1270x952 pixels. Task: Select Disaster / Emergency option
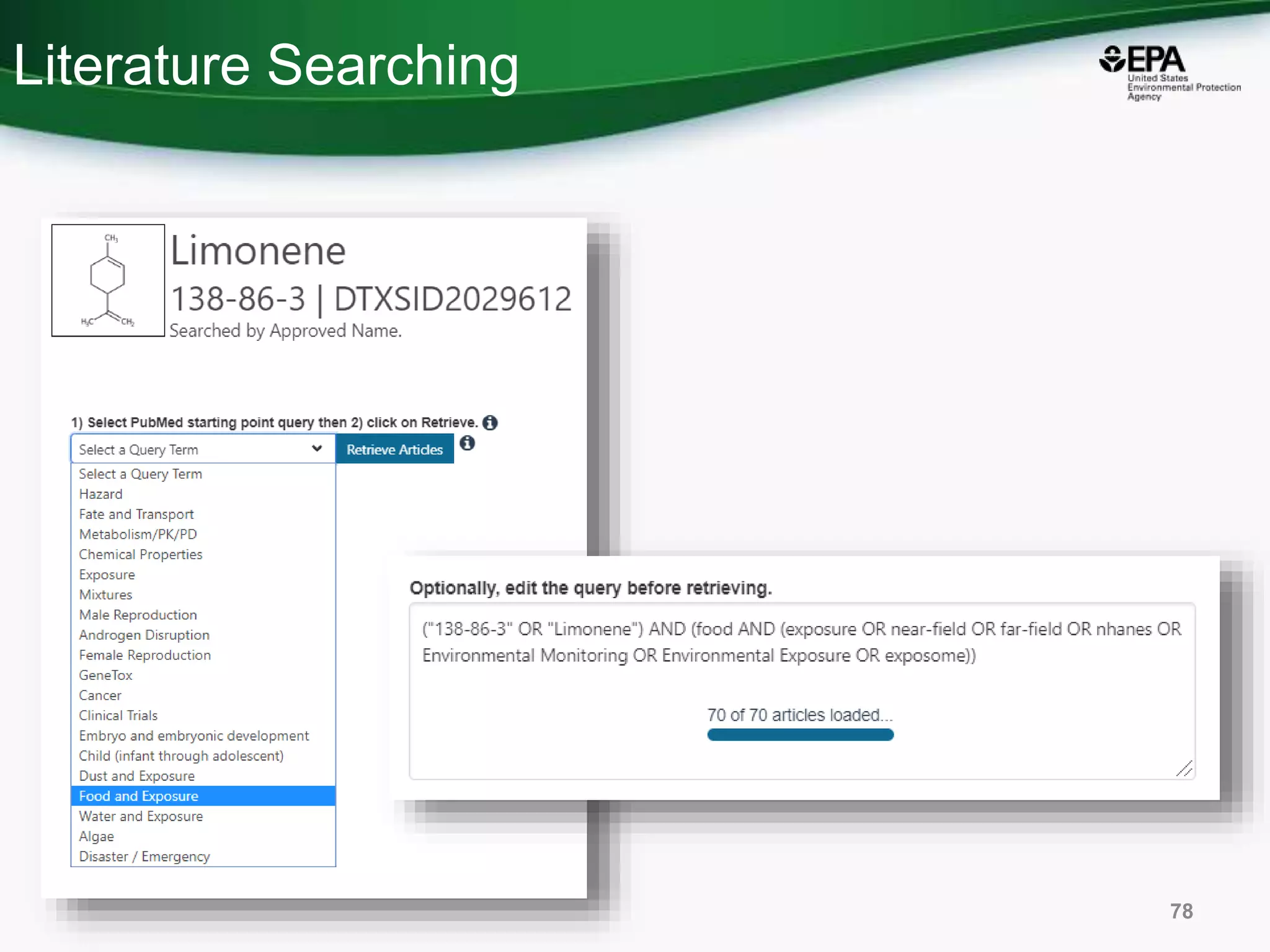(x=203, y=857)
